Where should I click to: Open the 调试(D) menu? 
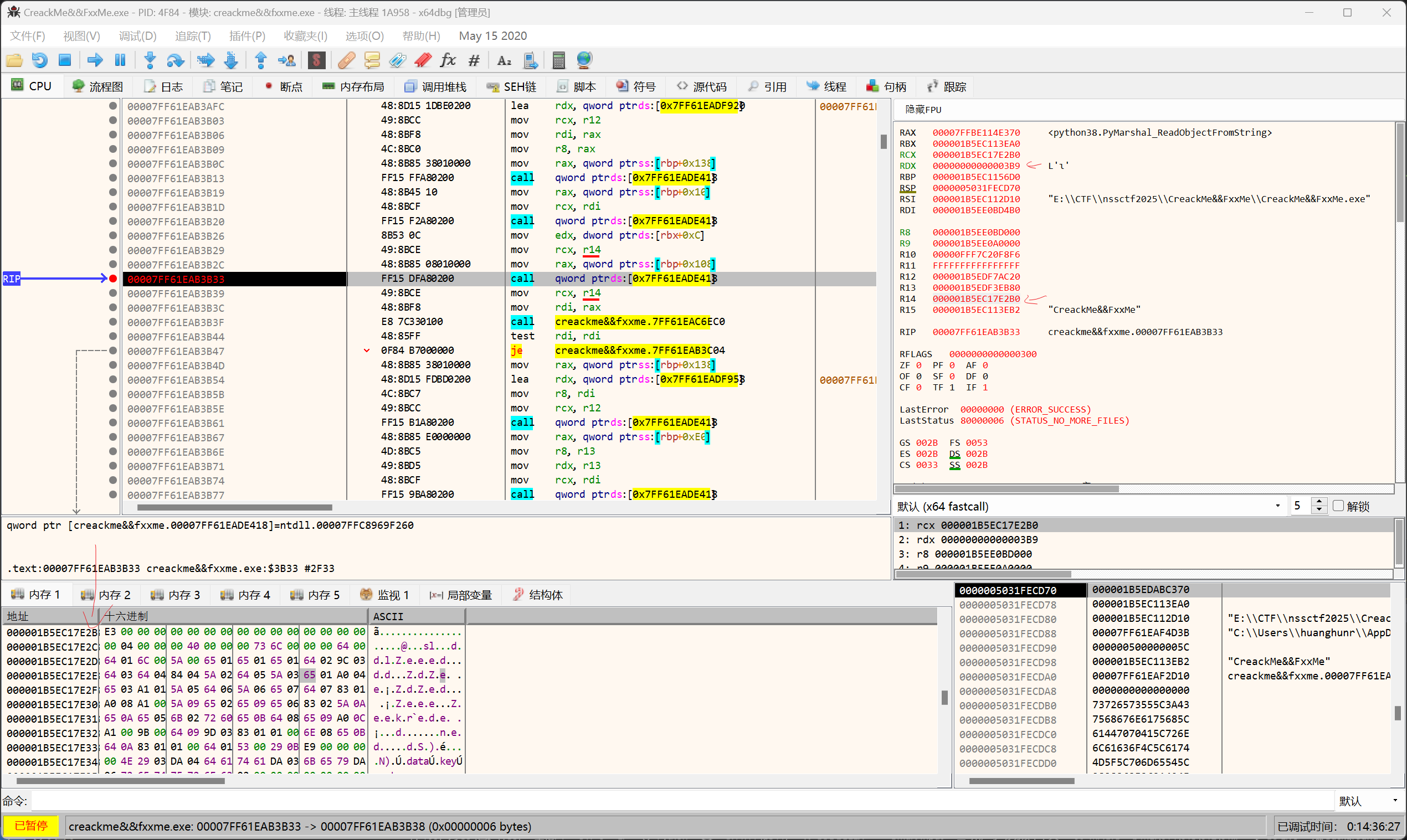tap(137, 35)
